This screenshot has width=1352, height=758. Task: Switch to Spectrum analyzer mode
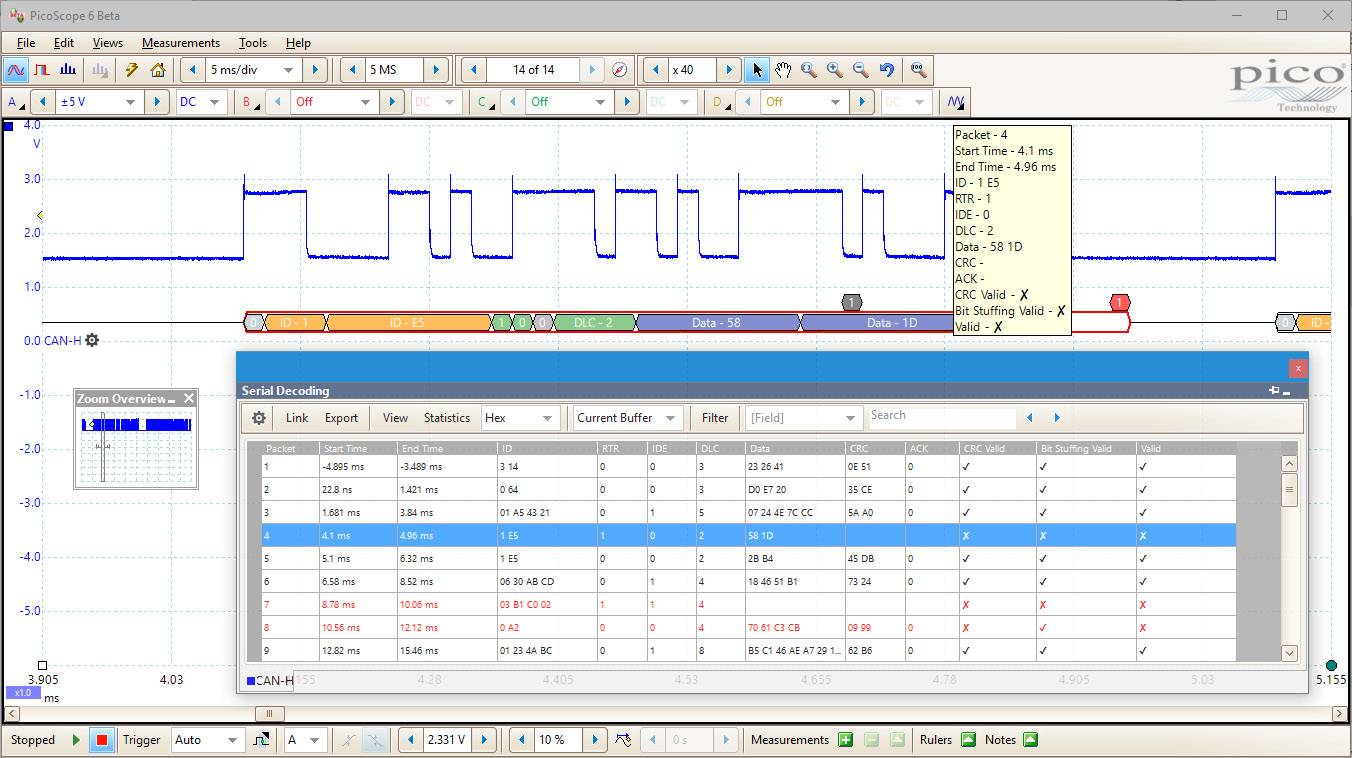(67, 70)
